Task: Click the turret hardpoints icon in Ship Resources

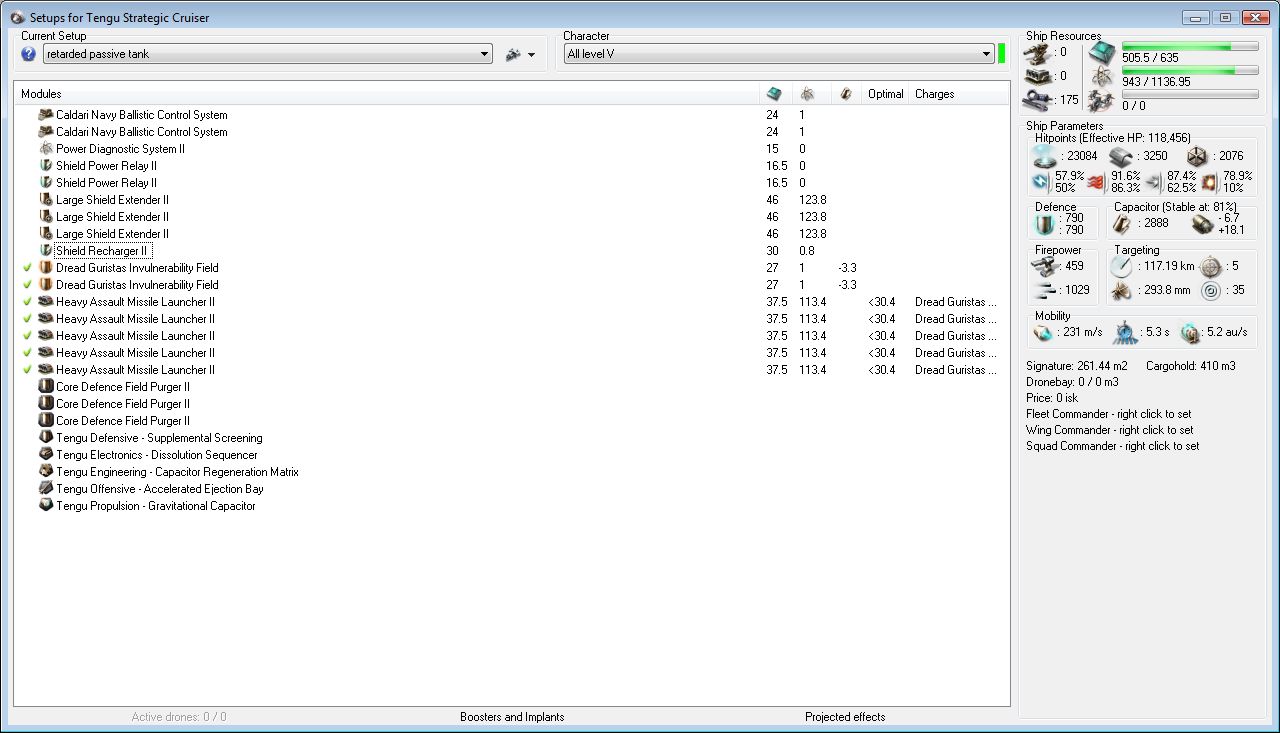Action: 1038,52
